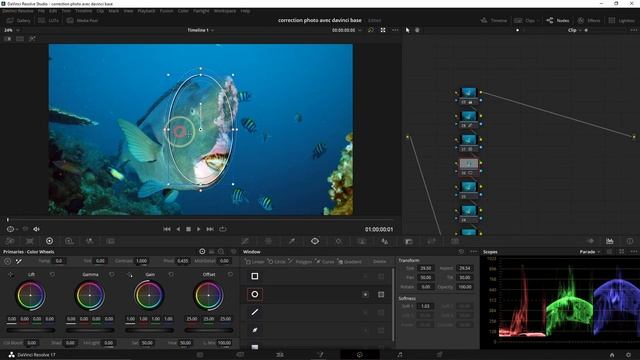Open the Color menu
Viewport: 640px width, 360px height.
[x=183, y=11]
